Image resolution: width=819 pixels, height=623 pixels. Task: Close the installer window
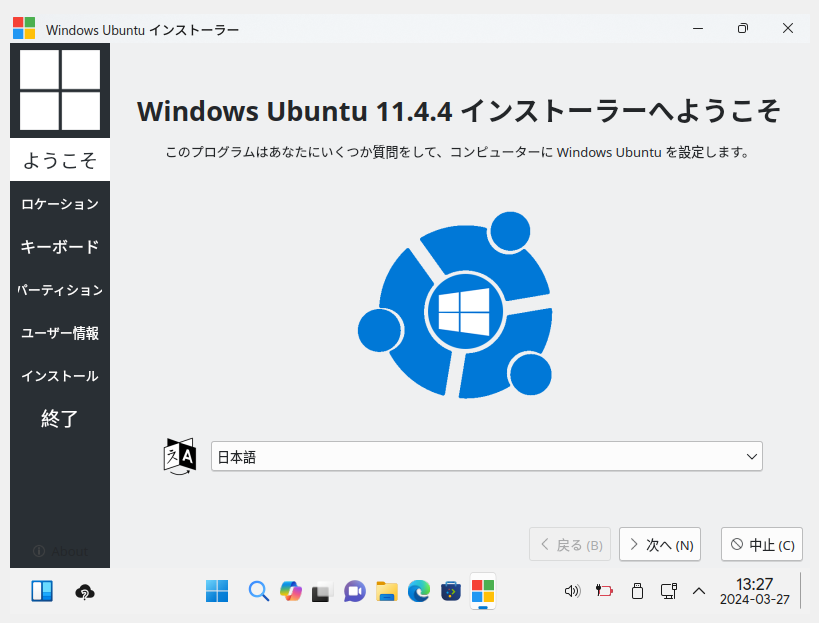point(788,28)
